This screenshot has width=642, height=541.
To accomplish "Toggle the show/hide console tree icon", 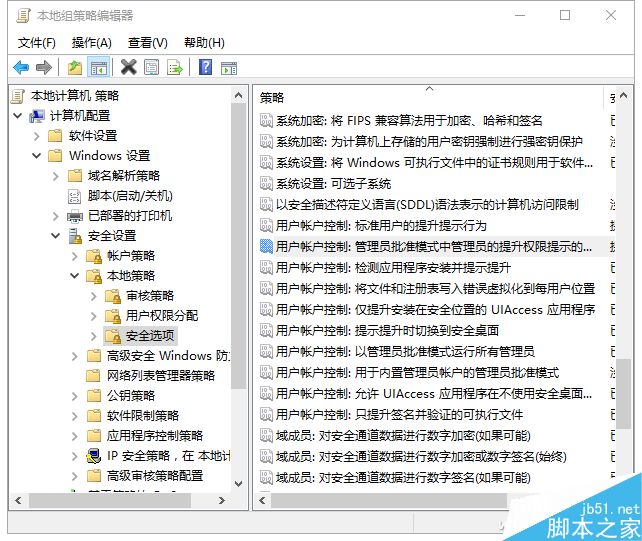I will (x=98, y=68).
